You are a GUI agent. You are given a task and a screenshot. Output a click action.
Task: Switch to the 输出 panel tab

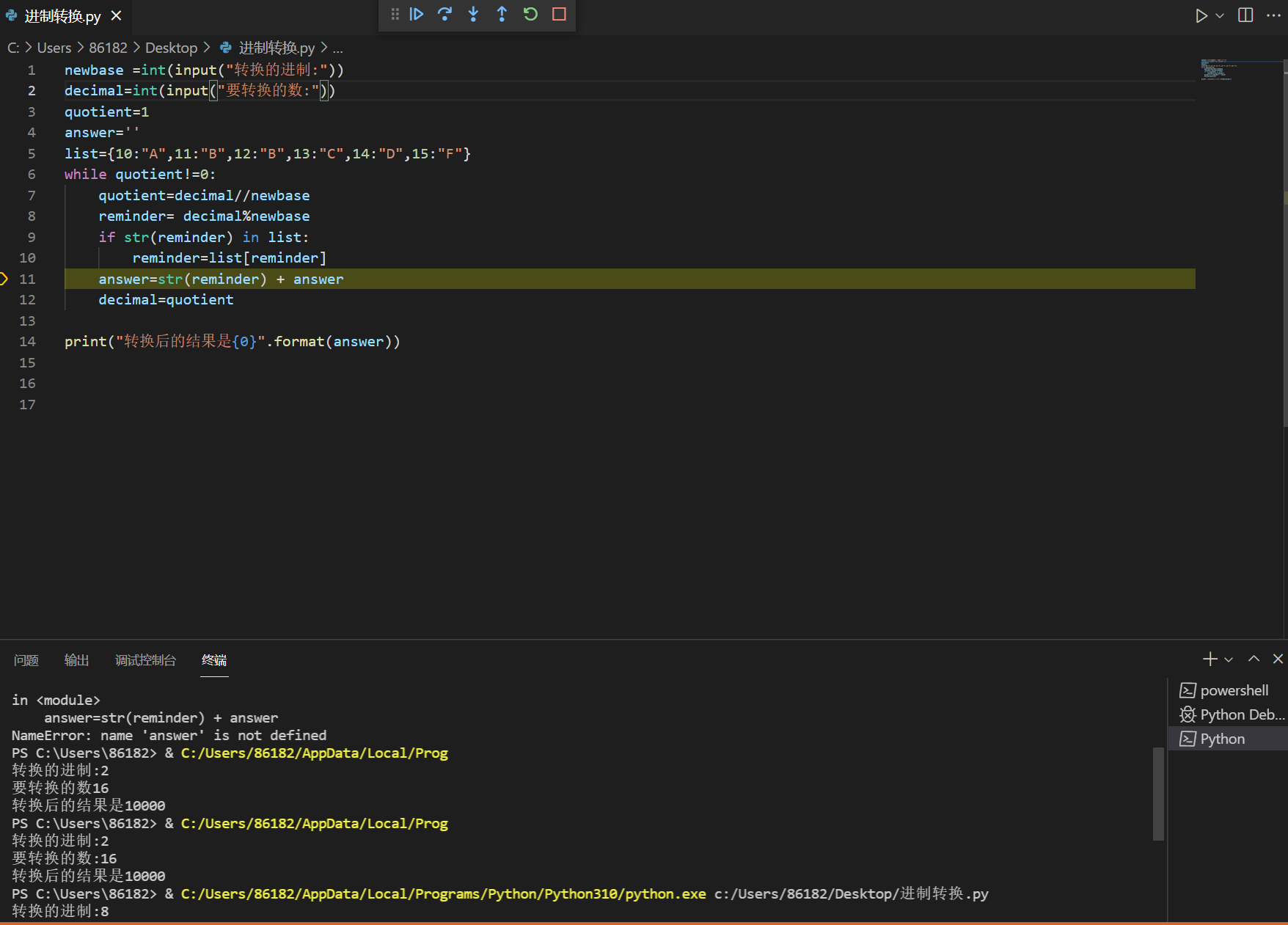click(x=76, y=660)
